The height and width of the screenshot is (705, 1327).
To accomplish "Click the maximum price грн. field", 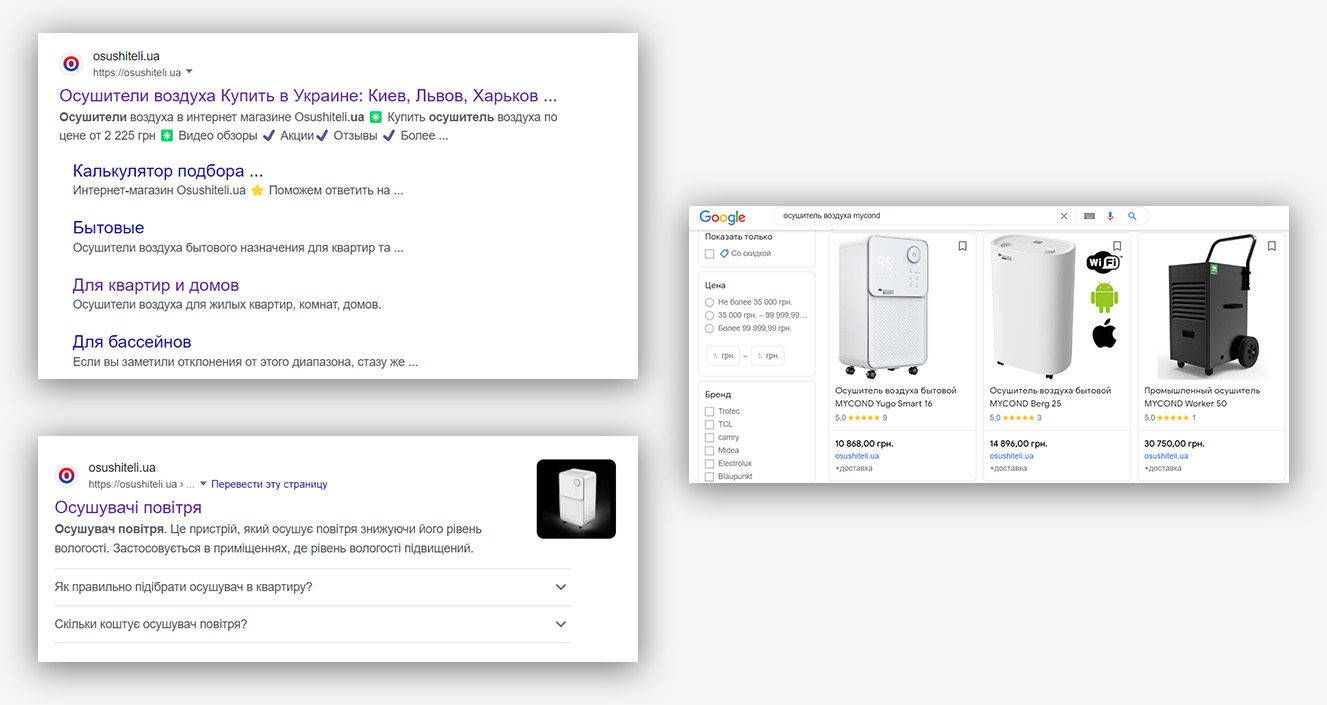I will click(x=768, y=355).
